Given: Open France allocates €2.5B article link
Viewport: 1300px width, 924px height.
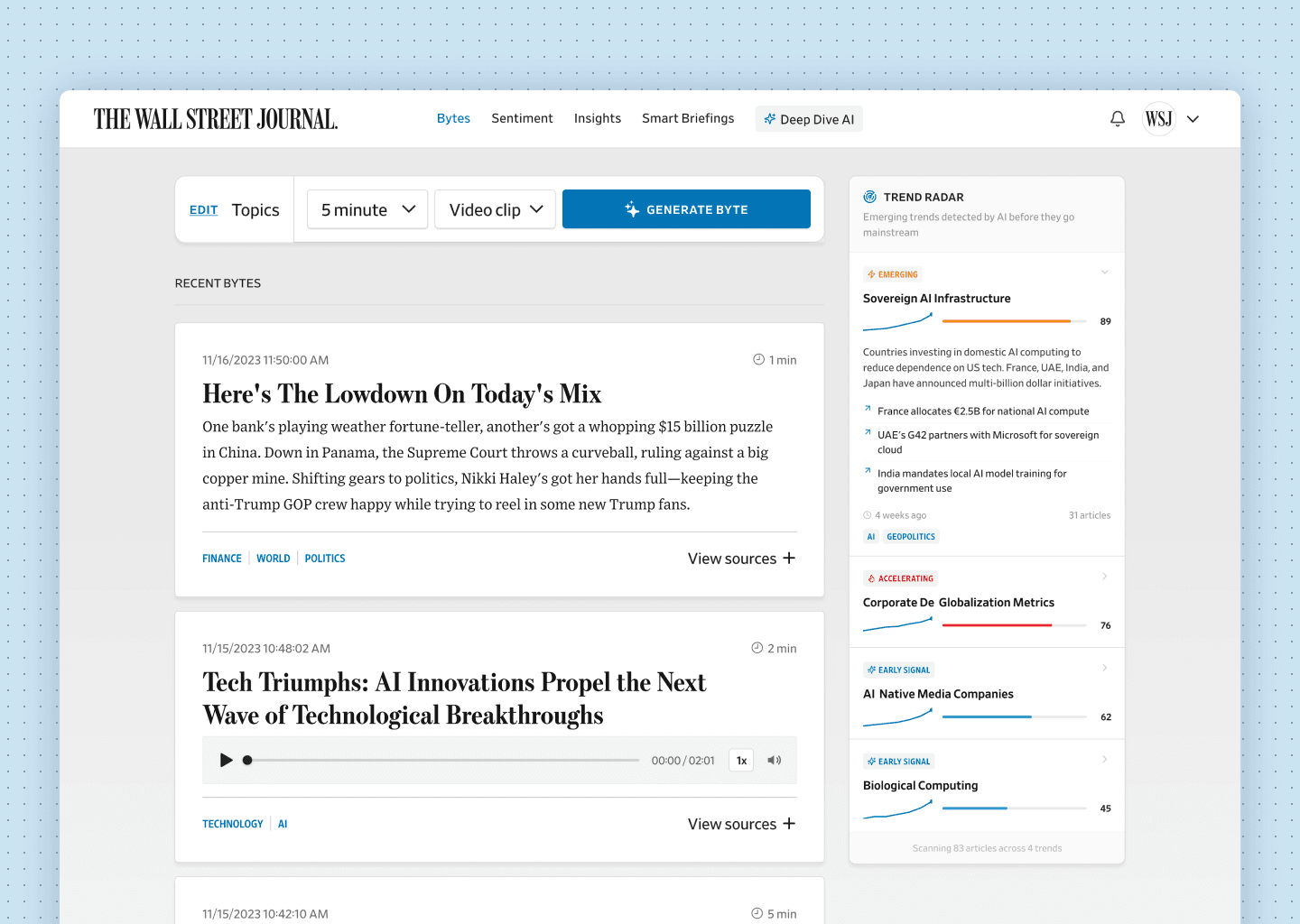Looking at the screenshot, I should click(983, 411).
